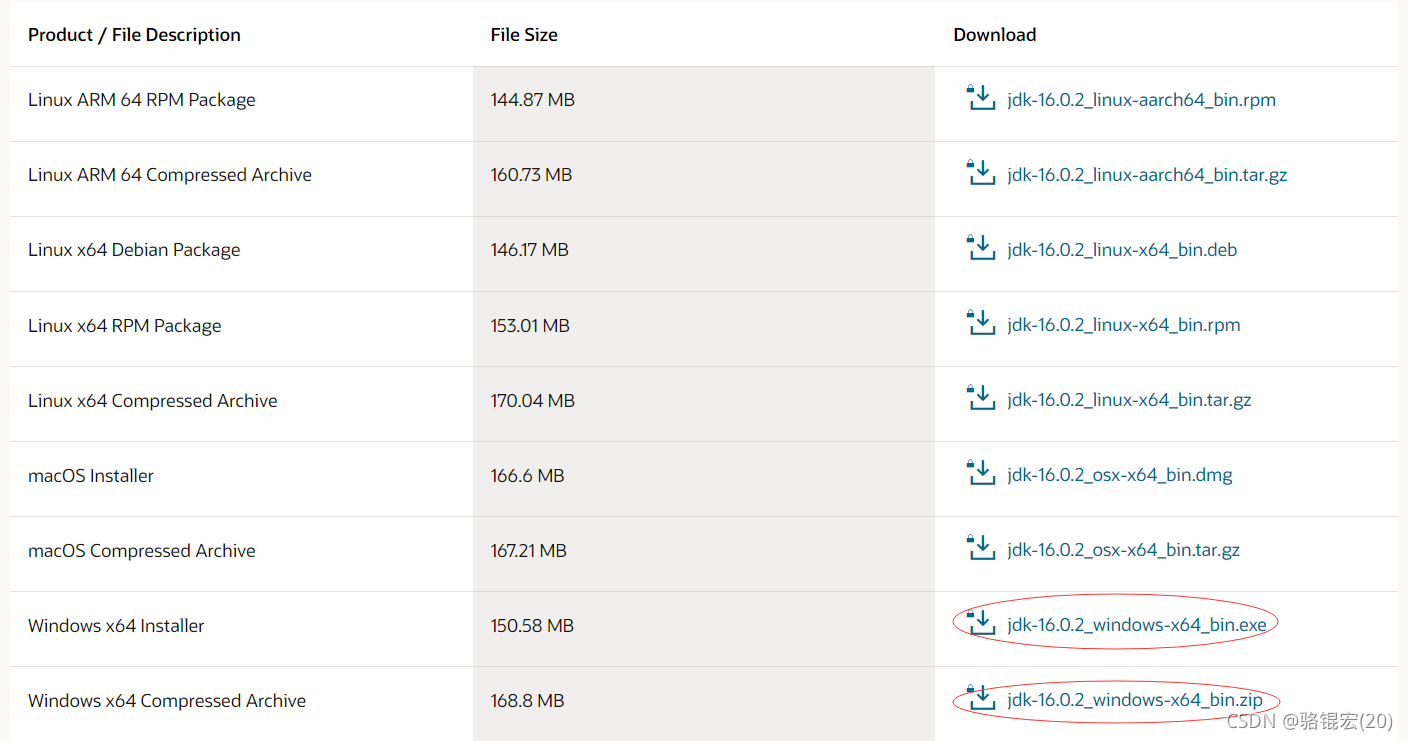The width and height of the screenshot is (1408, 741).
Task: Click download icon for linux-aarch64_bin.tar.gz
Action: 982,173
